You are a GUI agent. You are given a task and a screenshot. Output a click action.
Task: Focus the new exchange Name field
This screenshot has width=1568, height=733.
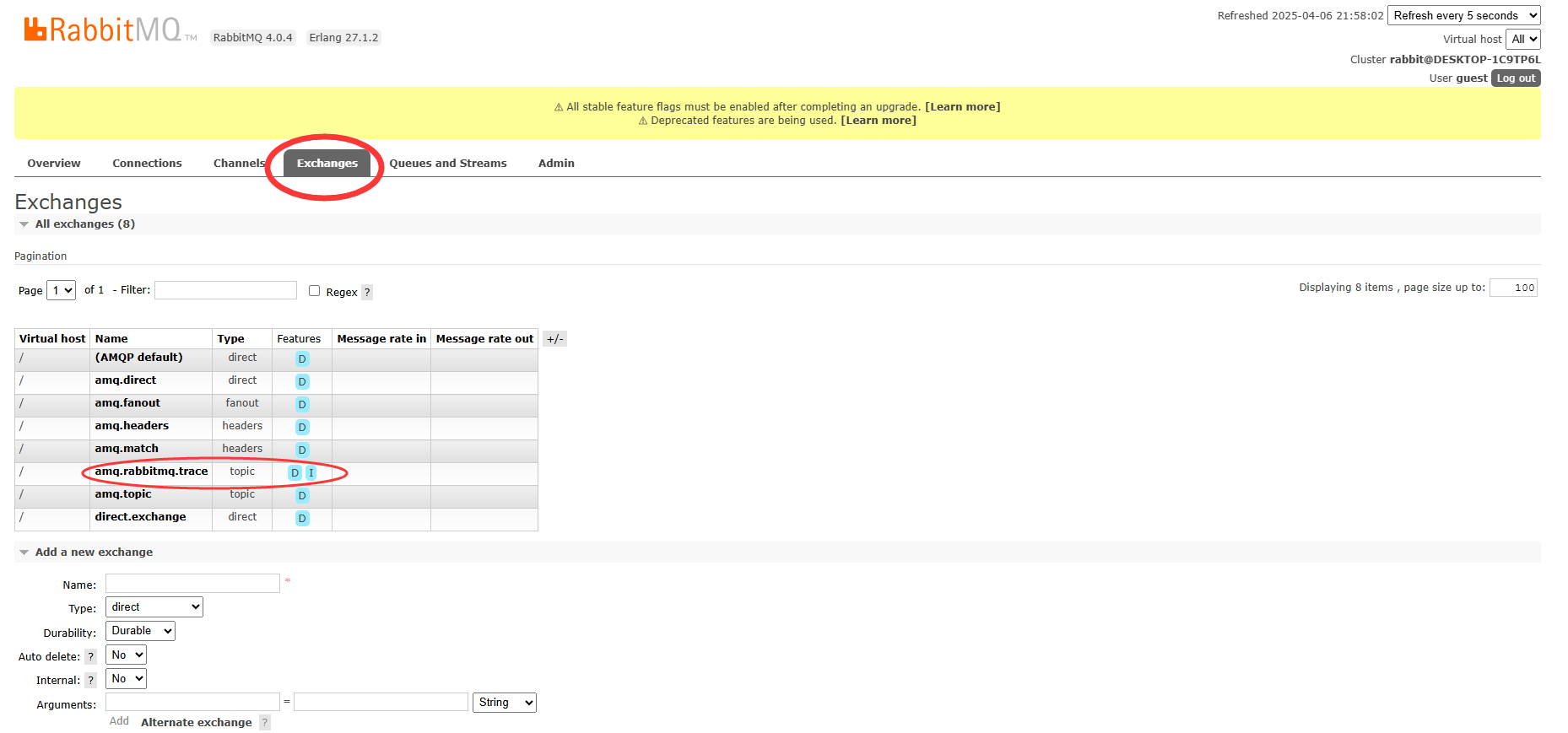pos(192,583)
